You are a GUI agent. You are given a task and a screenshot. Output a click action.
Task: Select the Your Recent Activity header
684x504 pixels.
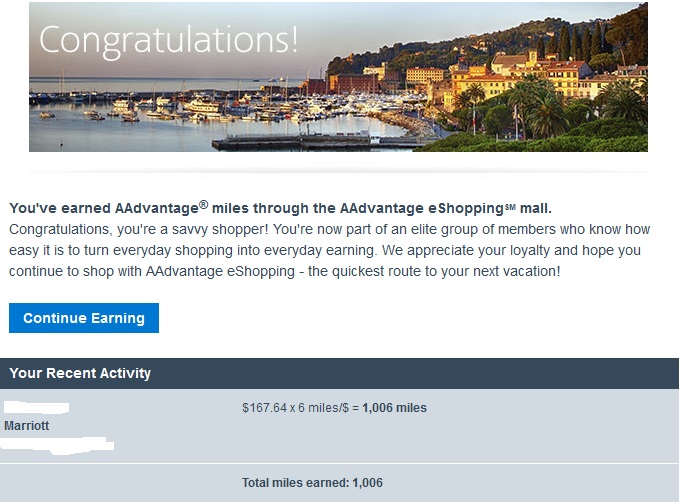(x=80, y=373)
